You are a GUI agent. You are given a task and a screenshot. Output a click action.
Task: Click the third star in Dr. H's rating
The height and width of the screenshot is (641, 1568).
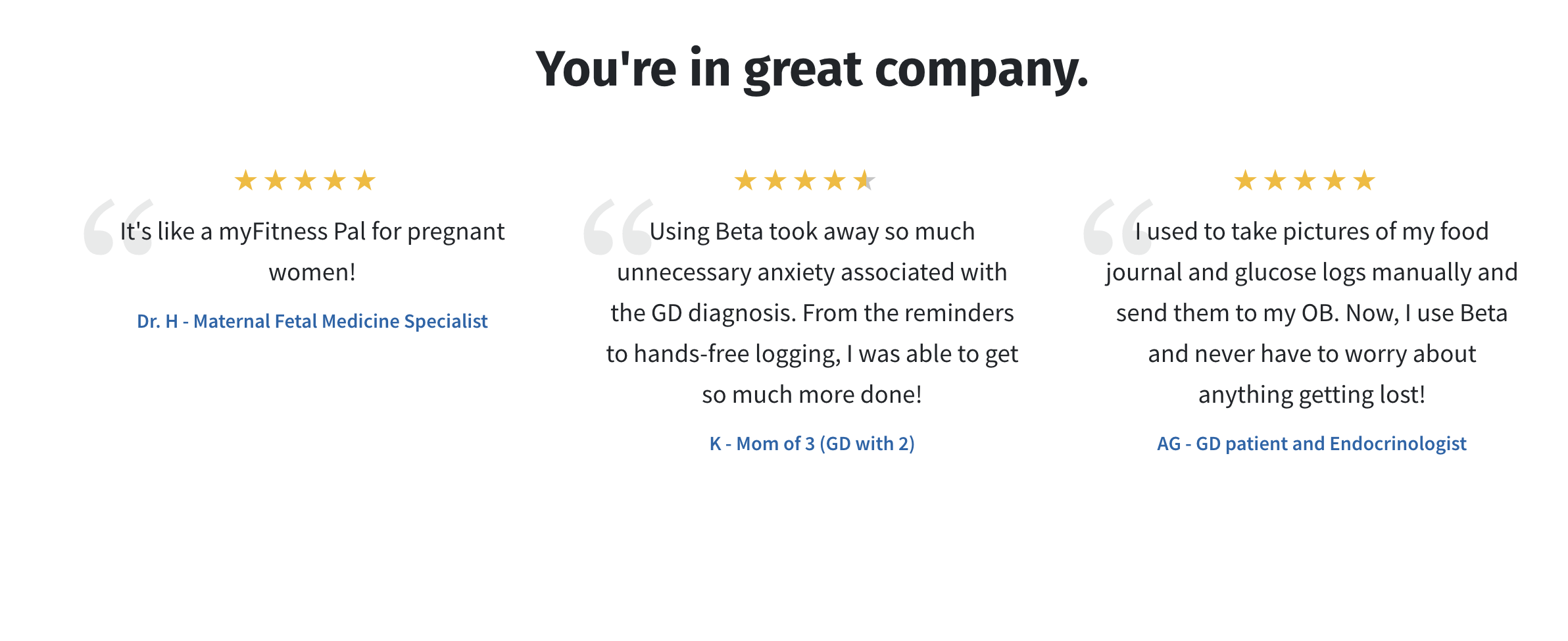point(305,180)
